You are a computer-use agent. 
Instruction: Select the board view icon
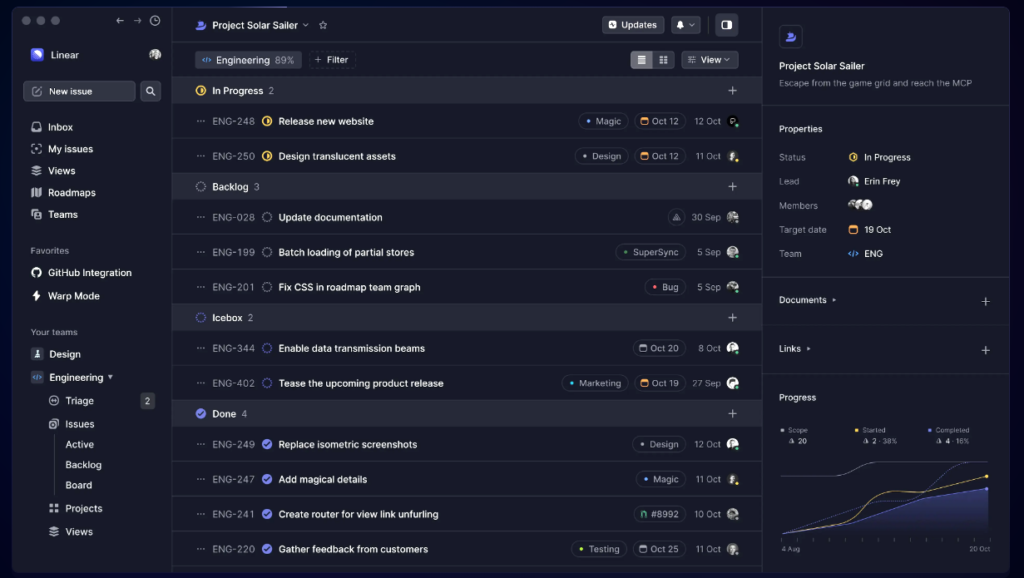[x=664, y=59]
